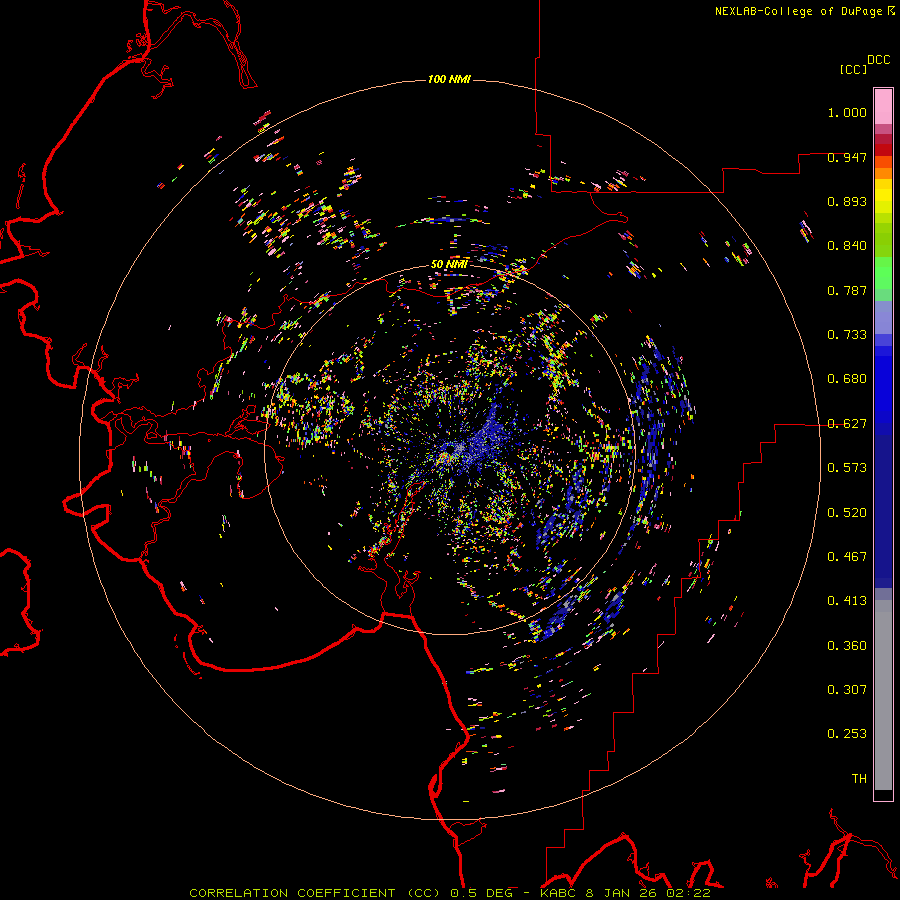Select the 0.307 scale value
This screenshot has width=900, height=900.
click(x=847, y=690)
